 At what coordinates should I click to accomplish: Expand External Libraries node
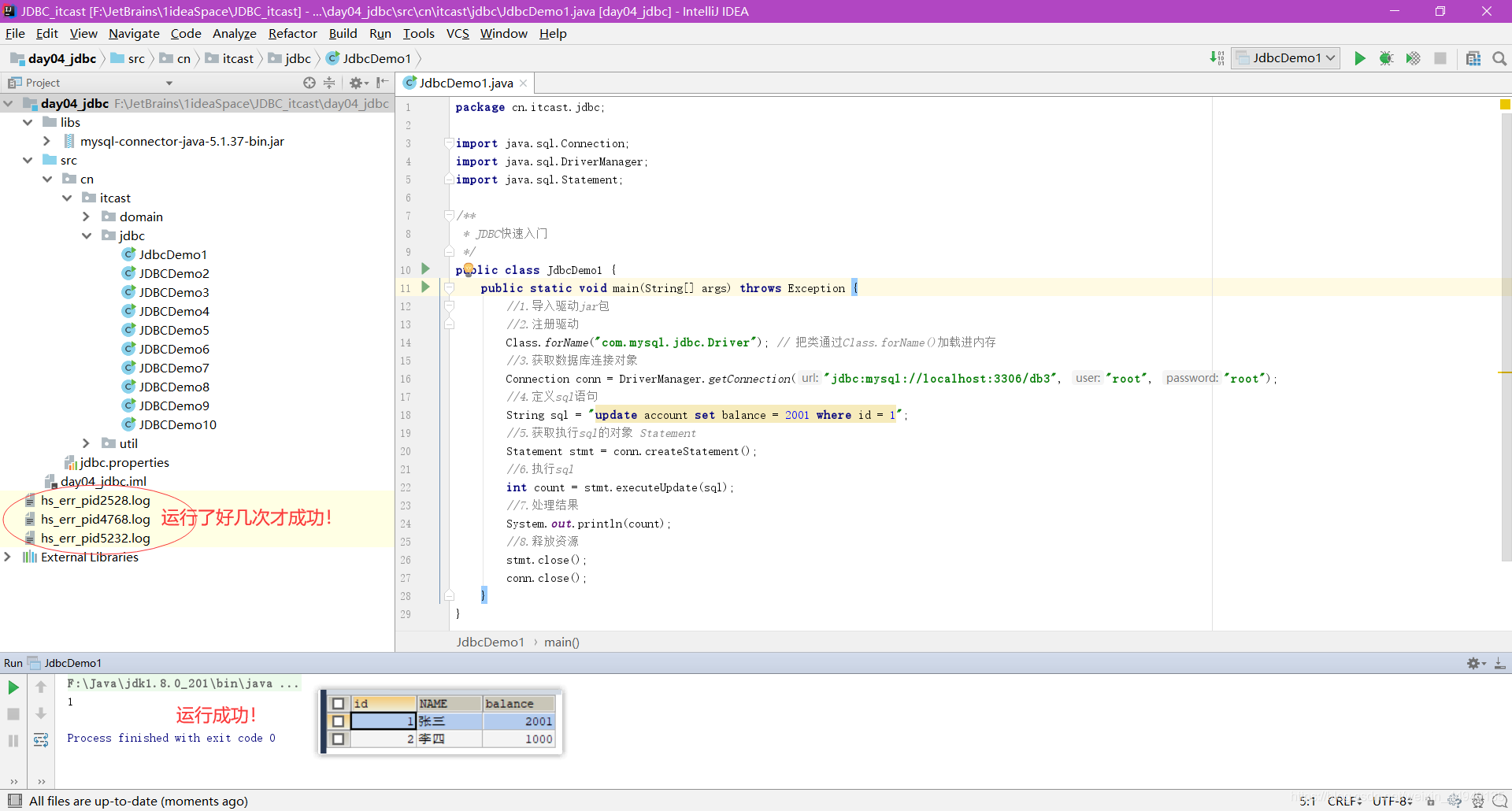coord(7,557)
